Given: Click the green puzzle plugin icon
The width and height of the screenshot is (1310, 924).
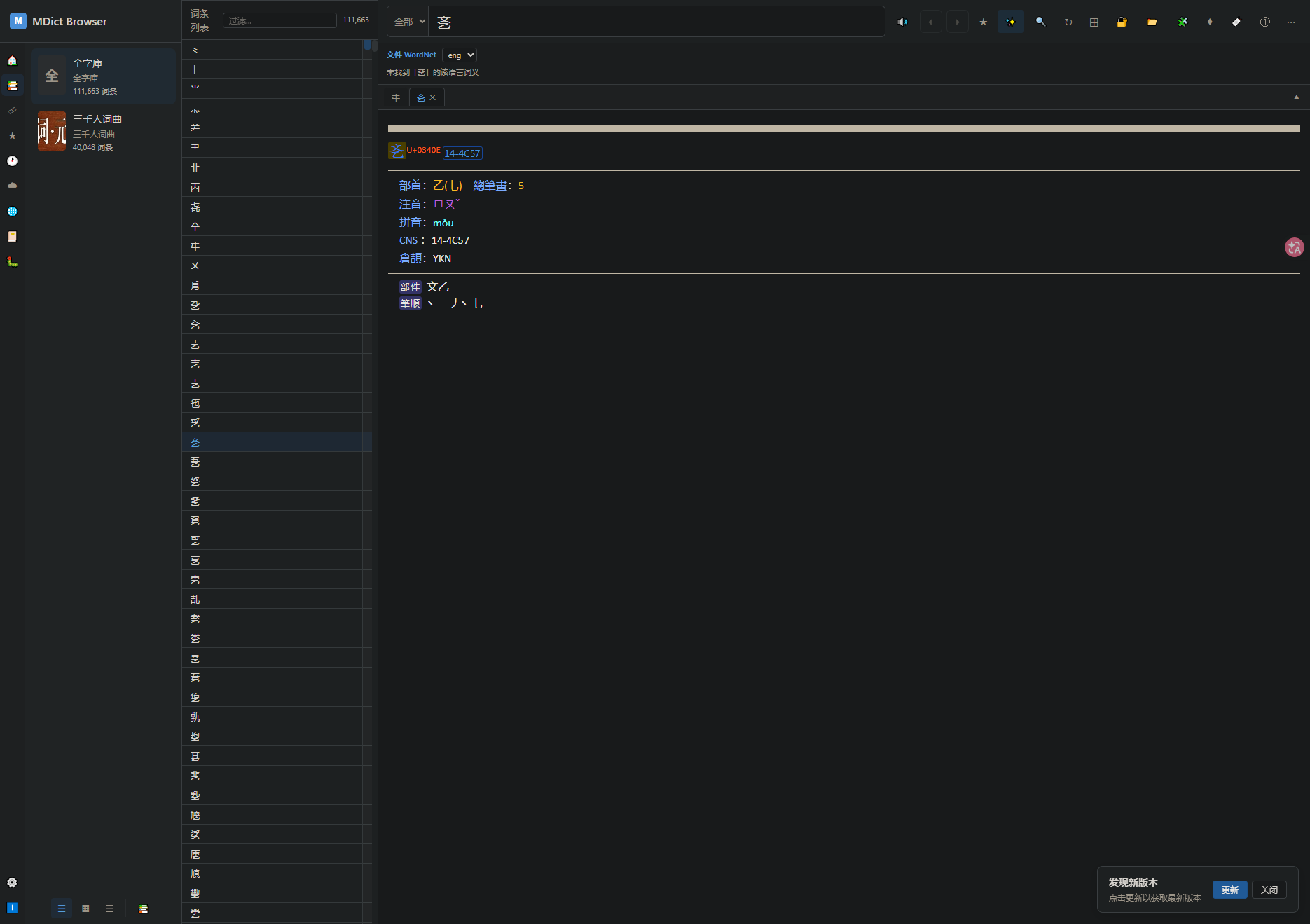Looking at the screenshot, I should click(x=1183, y=22).
